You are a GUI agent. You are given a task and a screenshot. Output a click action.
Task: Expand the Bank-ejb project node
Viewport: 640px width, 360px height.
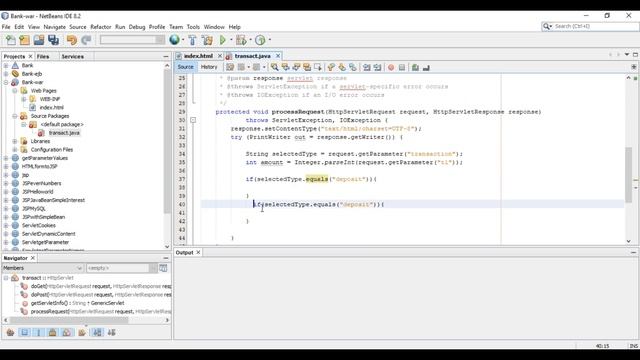click(x=6, y=74)
